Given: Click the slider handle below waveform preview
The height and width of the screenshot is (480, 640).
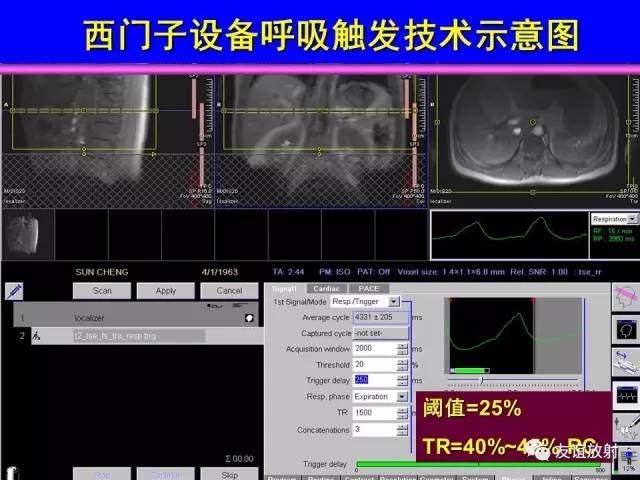Looking at the screenshot, I should 482,380.
